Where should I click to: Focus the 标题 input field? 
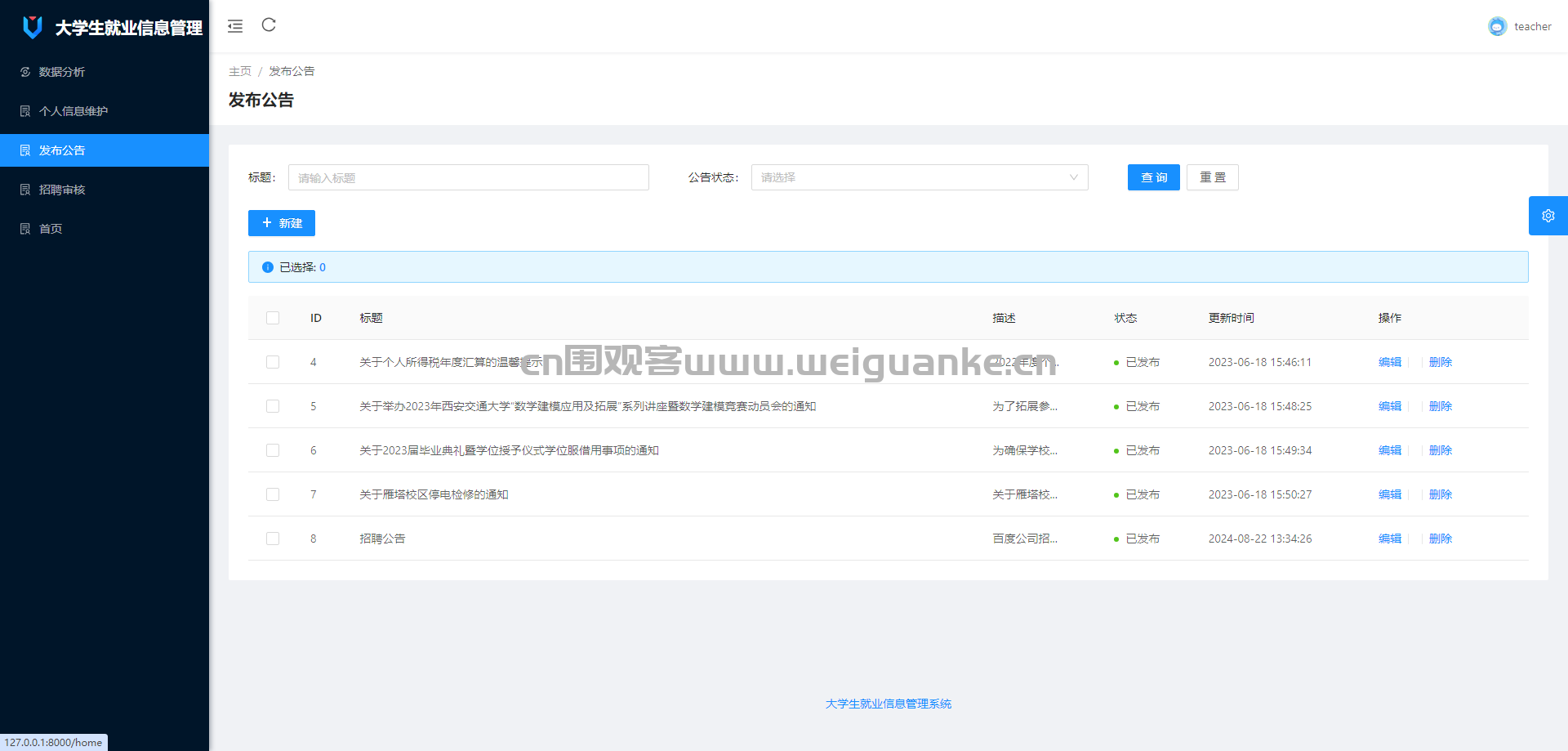point(469,177)
